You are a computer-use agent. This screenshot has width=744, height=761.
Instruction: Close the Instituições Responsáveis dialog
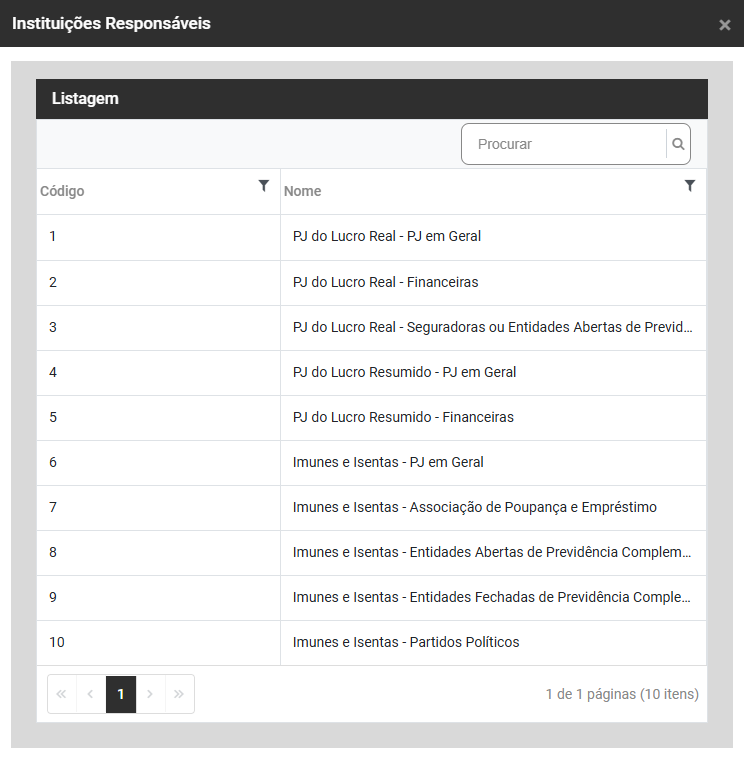[x=724, y=24]
